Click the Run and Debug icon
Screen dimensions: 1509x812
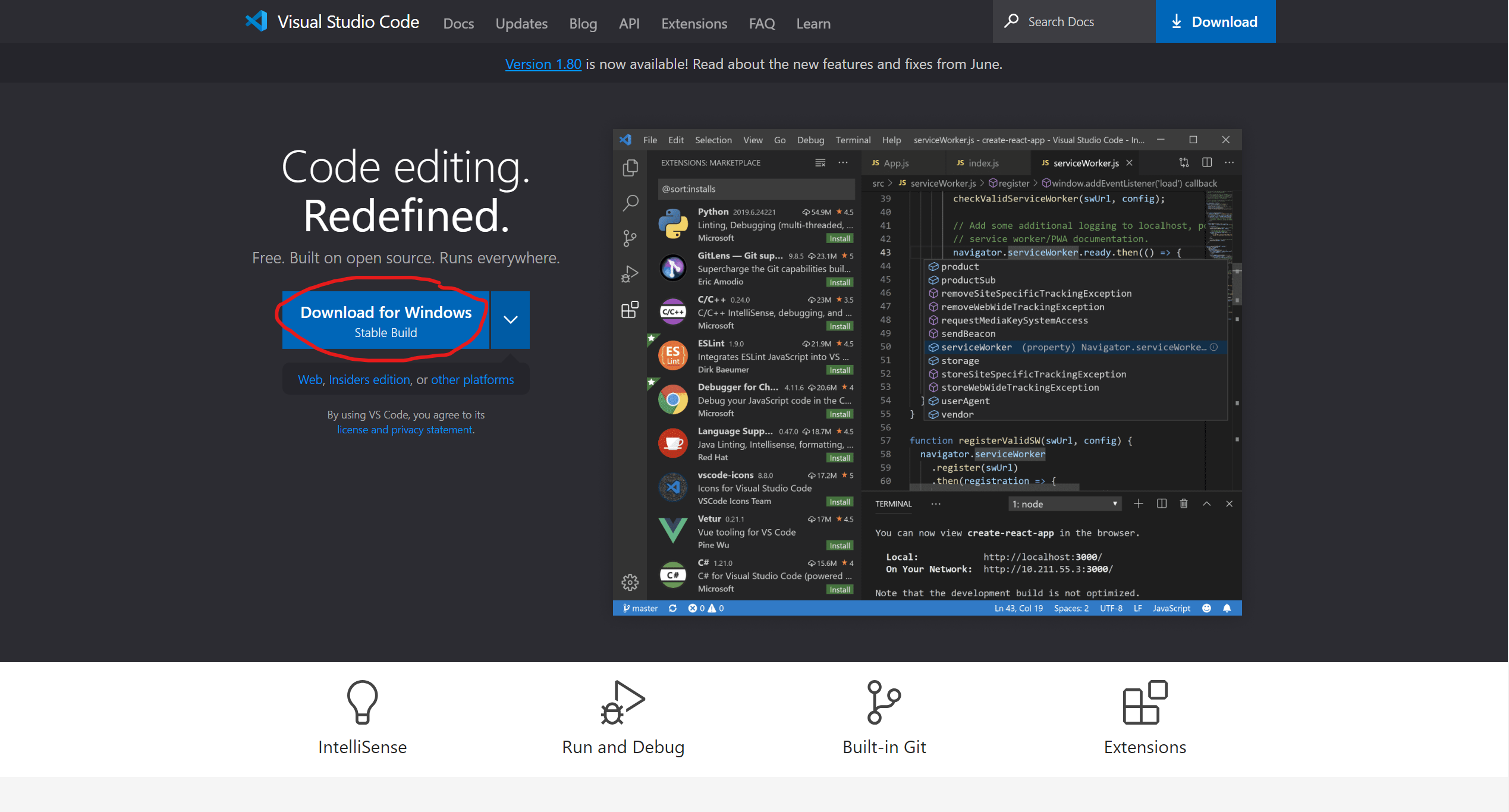point(623,701)
